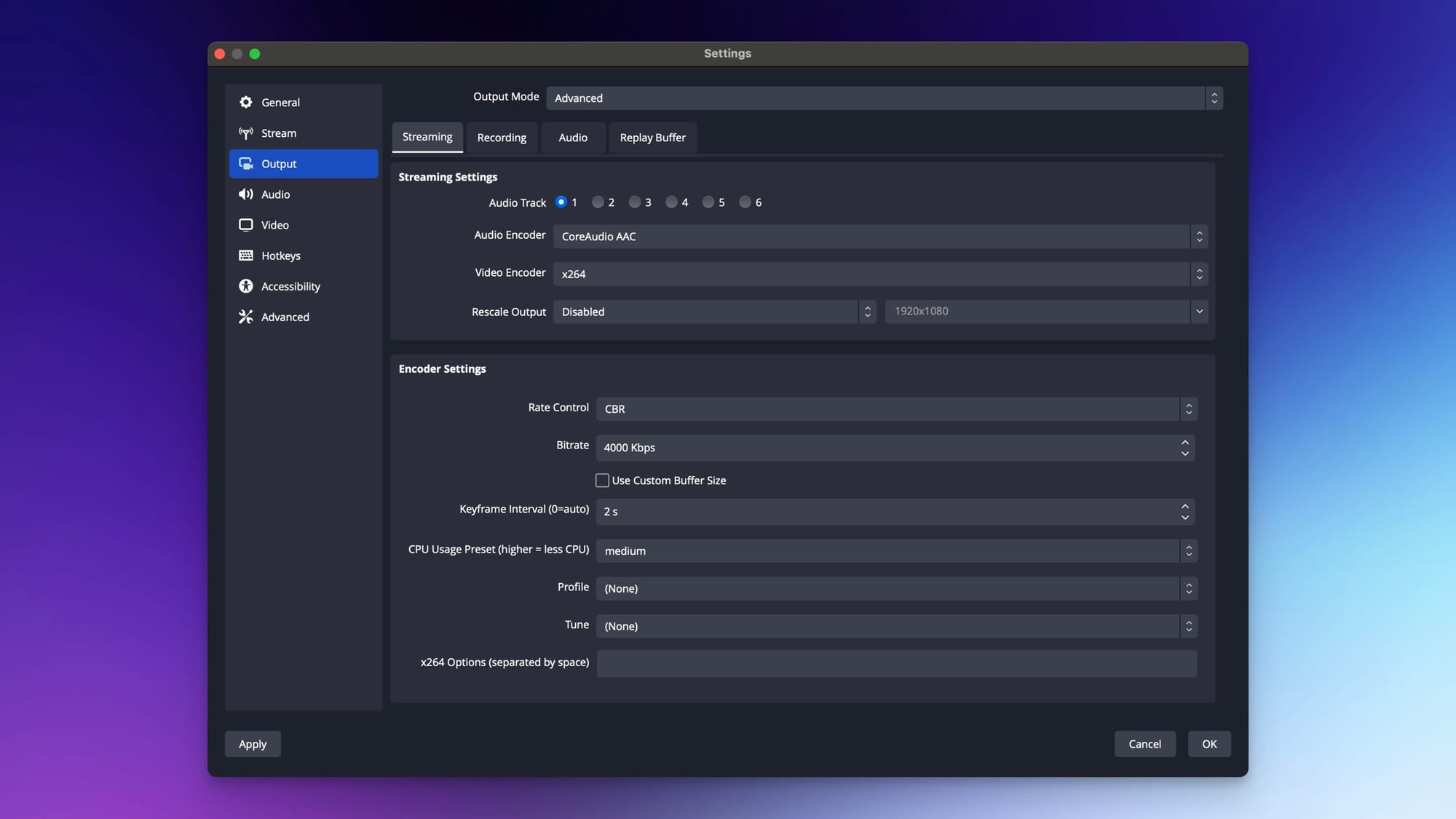Screen dimensions: 1456x819
Task: Select Audio Track 3 radio button
Action: (634, 202)
